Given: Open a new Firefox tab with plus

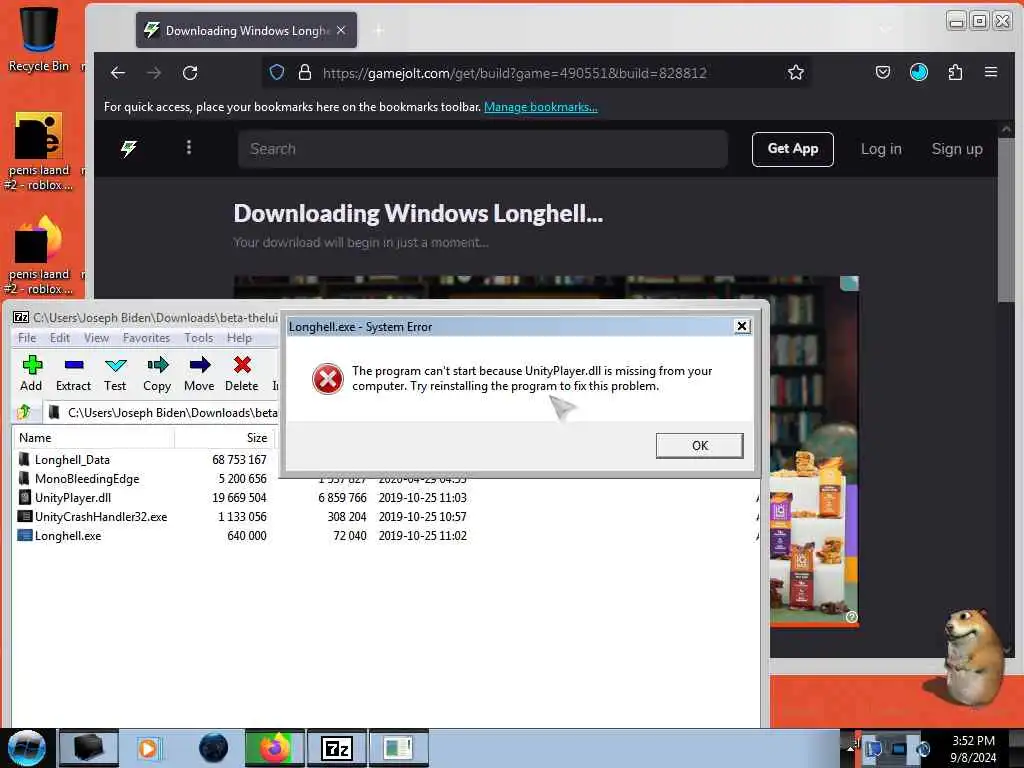Looking at the screenshot, I should click(379, 30).
